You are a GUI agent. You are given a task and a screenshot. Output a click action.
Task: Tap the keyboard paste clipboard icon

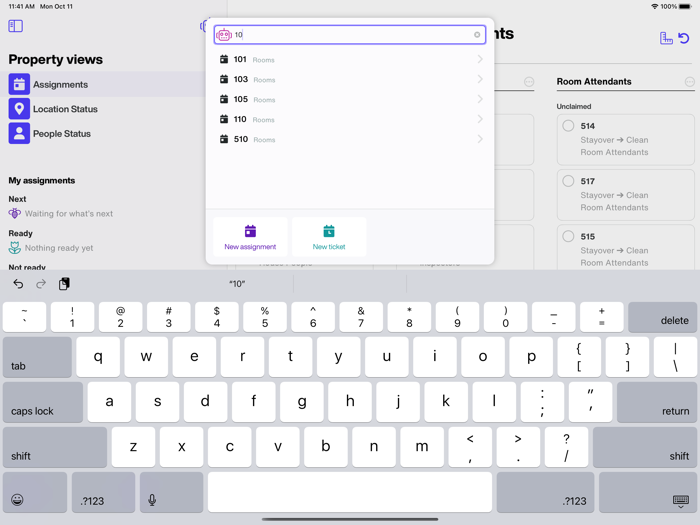[x=64, y=284]
